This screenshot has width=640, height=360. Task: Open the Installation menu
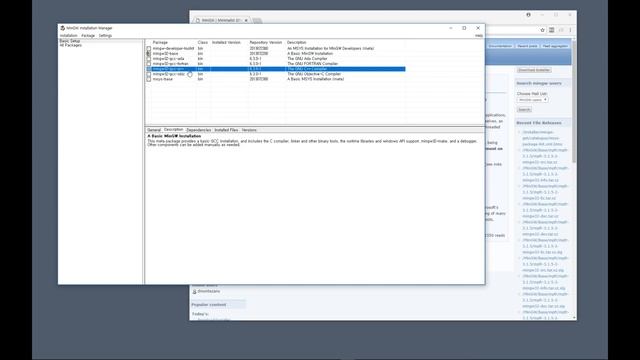pos(68,36)
